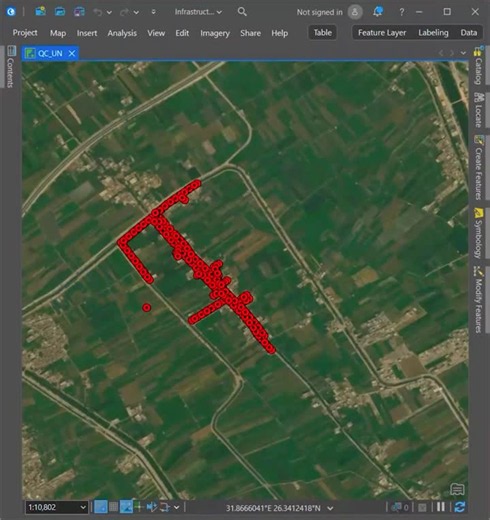The width and height of the screenshot is (490, 520).
Task: Open the Data contextual tab
Action: (469, 33)
